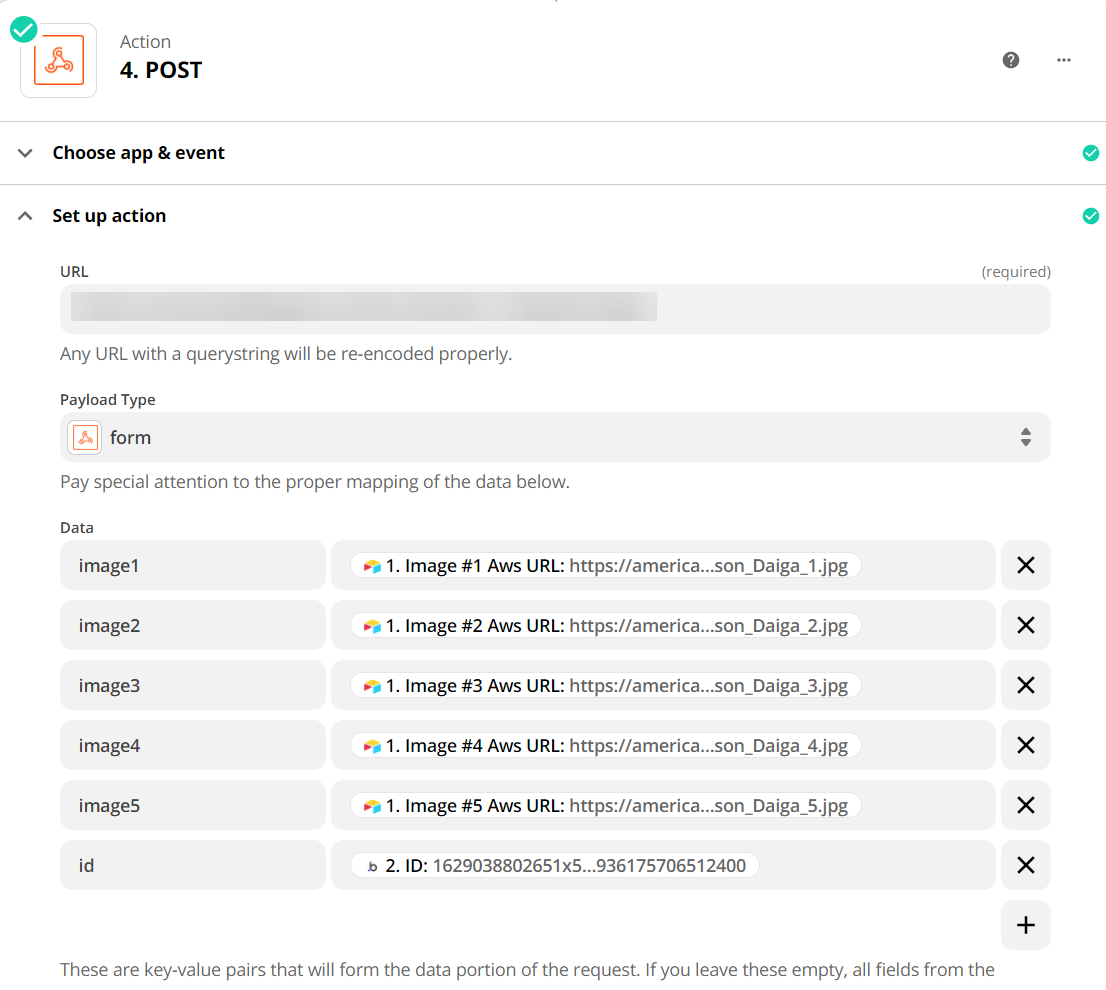
Task: Add a new data row with plus button
Action: point(1025,926)
